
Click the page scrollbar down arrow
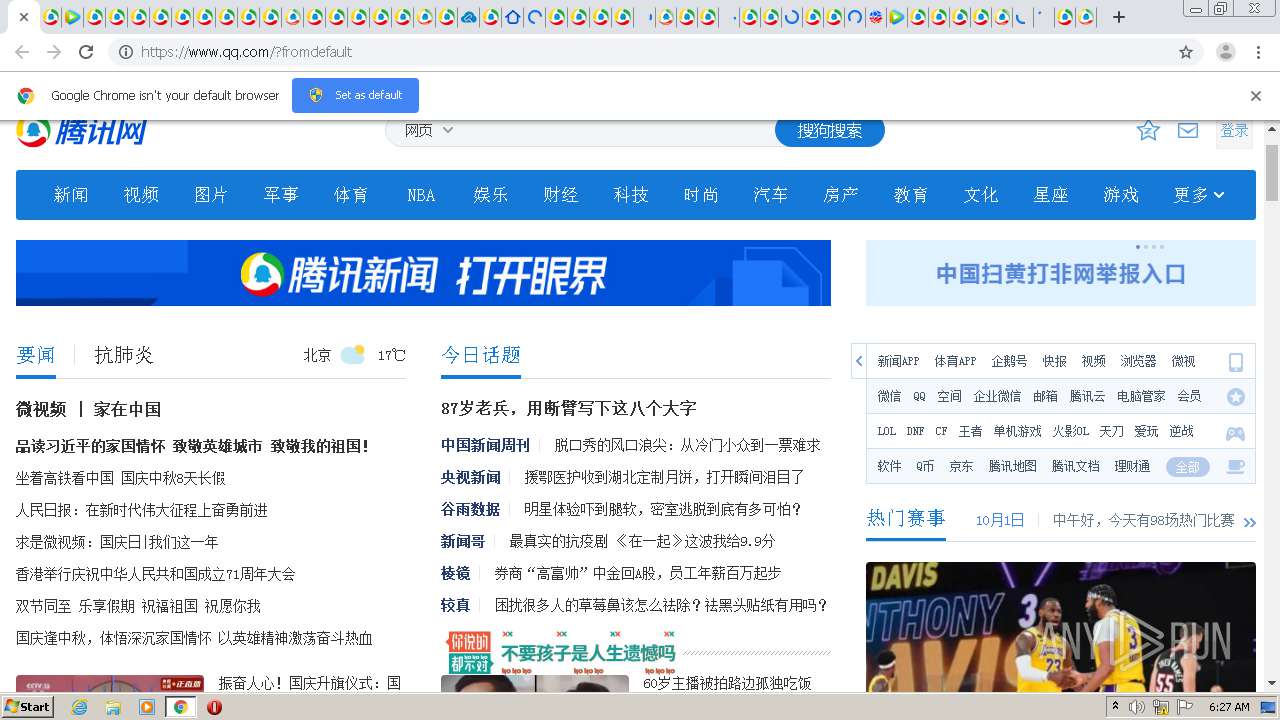tap(1272, 683)
